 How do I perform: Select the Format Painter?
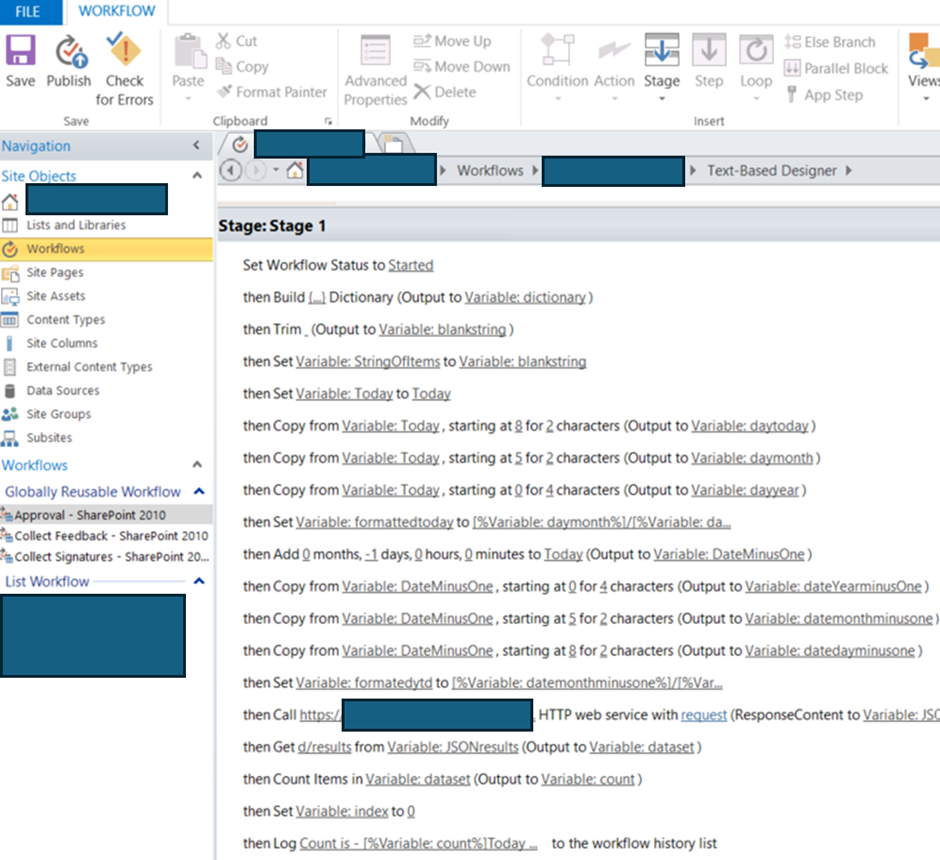(272, 92)
